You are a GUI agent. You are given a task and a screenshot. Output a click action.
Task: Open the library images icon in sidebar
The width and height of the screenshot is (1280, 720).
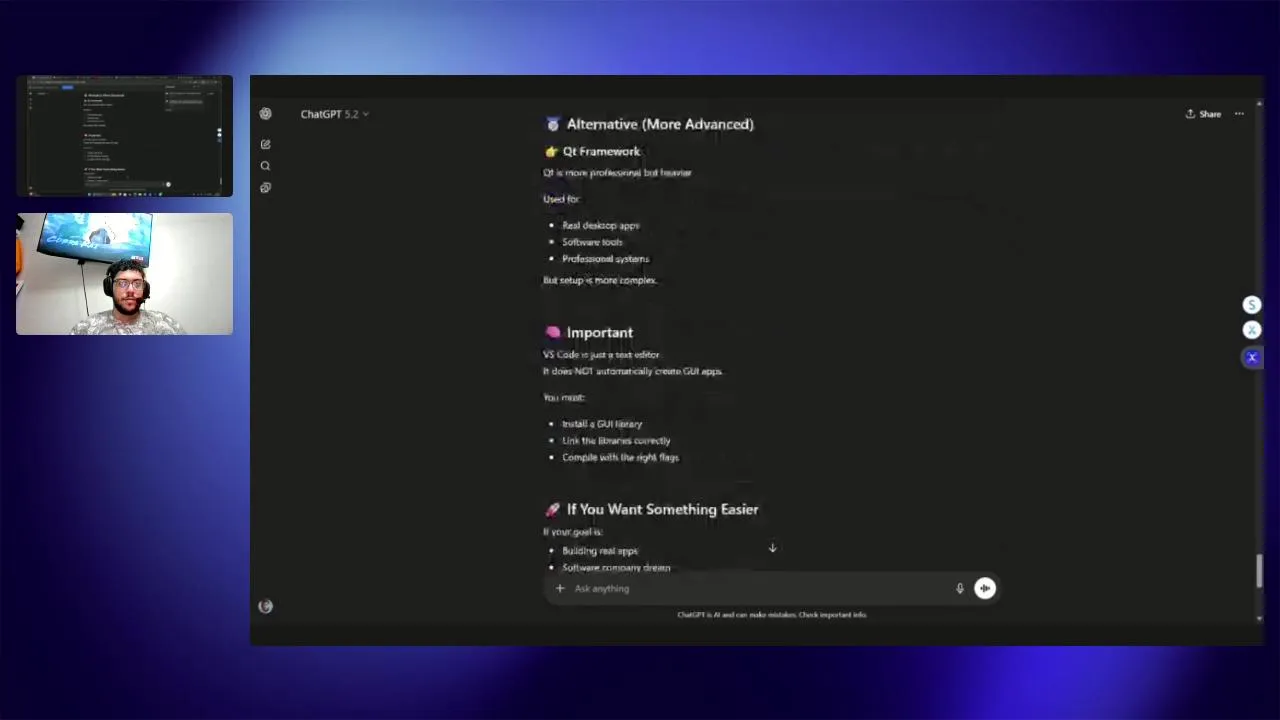[265, 188]
